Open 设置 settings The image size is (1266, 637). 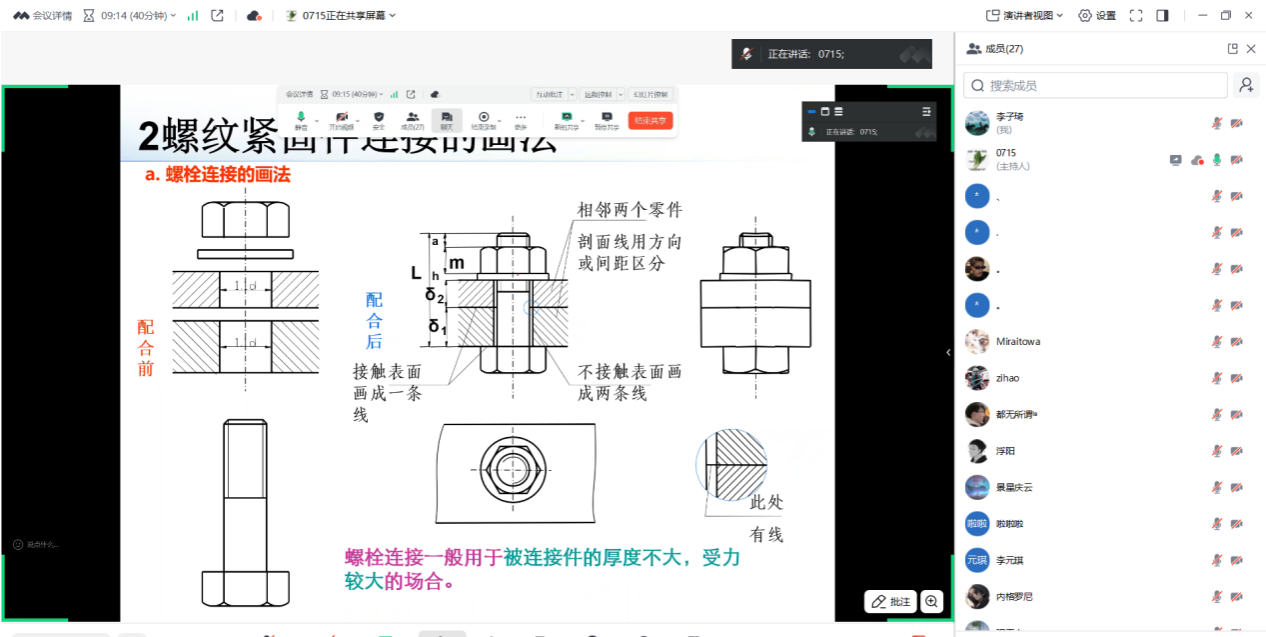1097,15
